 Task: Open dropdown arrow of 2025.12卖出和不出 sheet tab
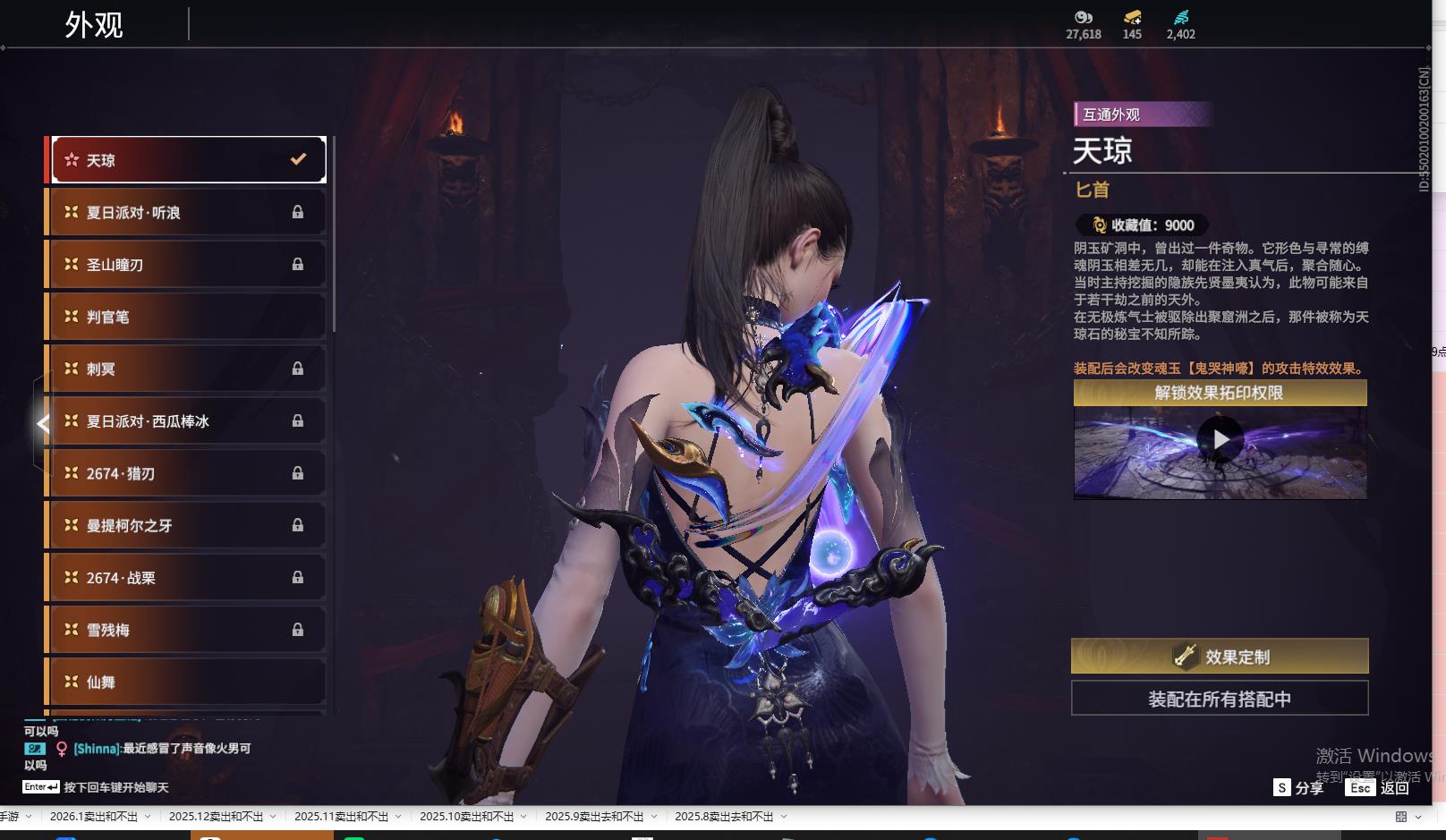[273, 817]
